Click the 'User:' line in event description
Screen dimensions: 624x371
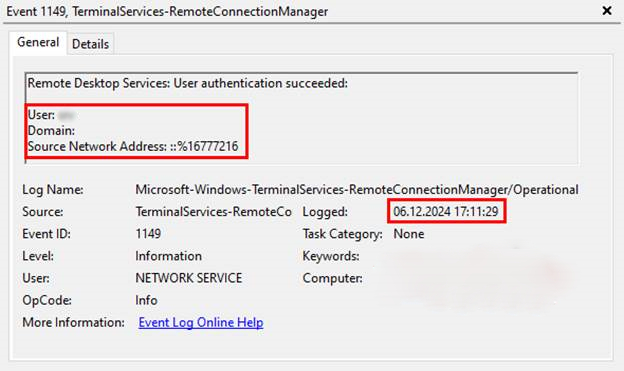pos(51,115)
